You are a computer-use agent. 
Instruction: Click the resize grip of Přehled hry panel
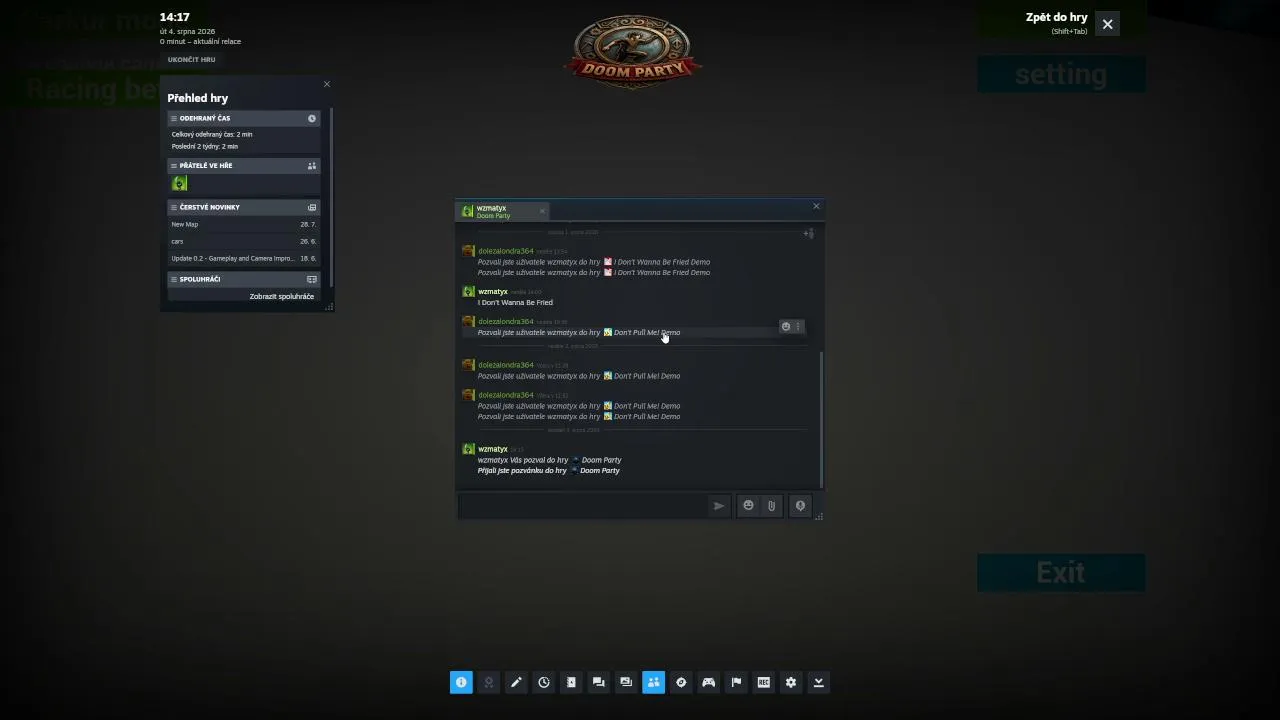[x=328, y=307]
